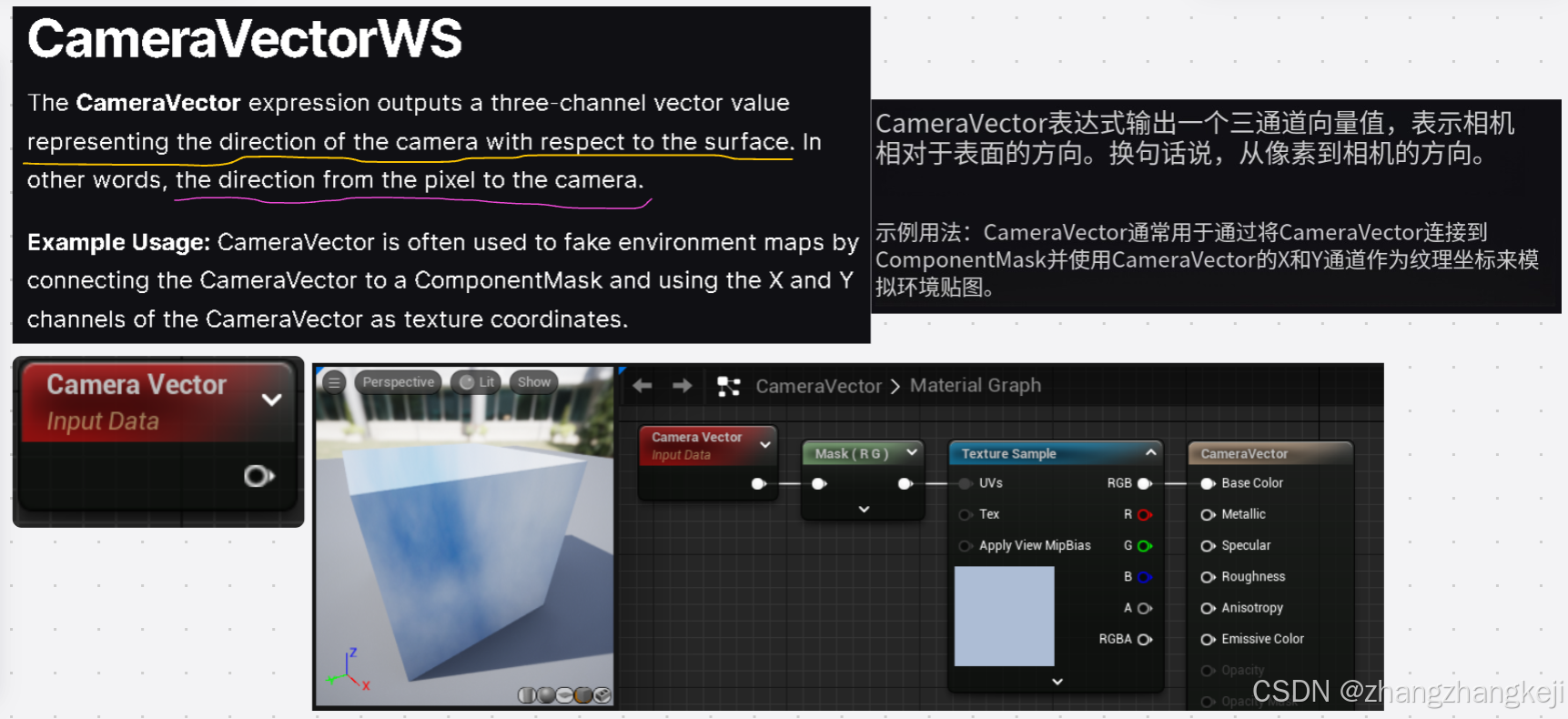The width and height of the screenshot is (1568, 719).
Task: Click the forward arrow in the graph toolbar
Action: pos(683,386)
